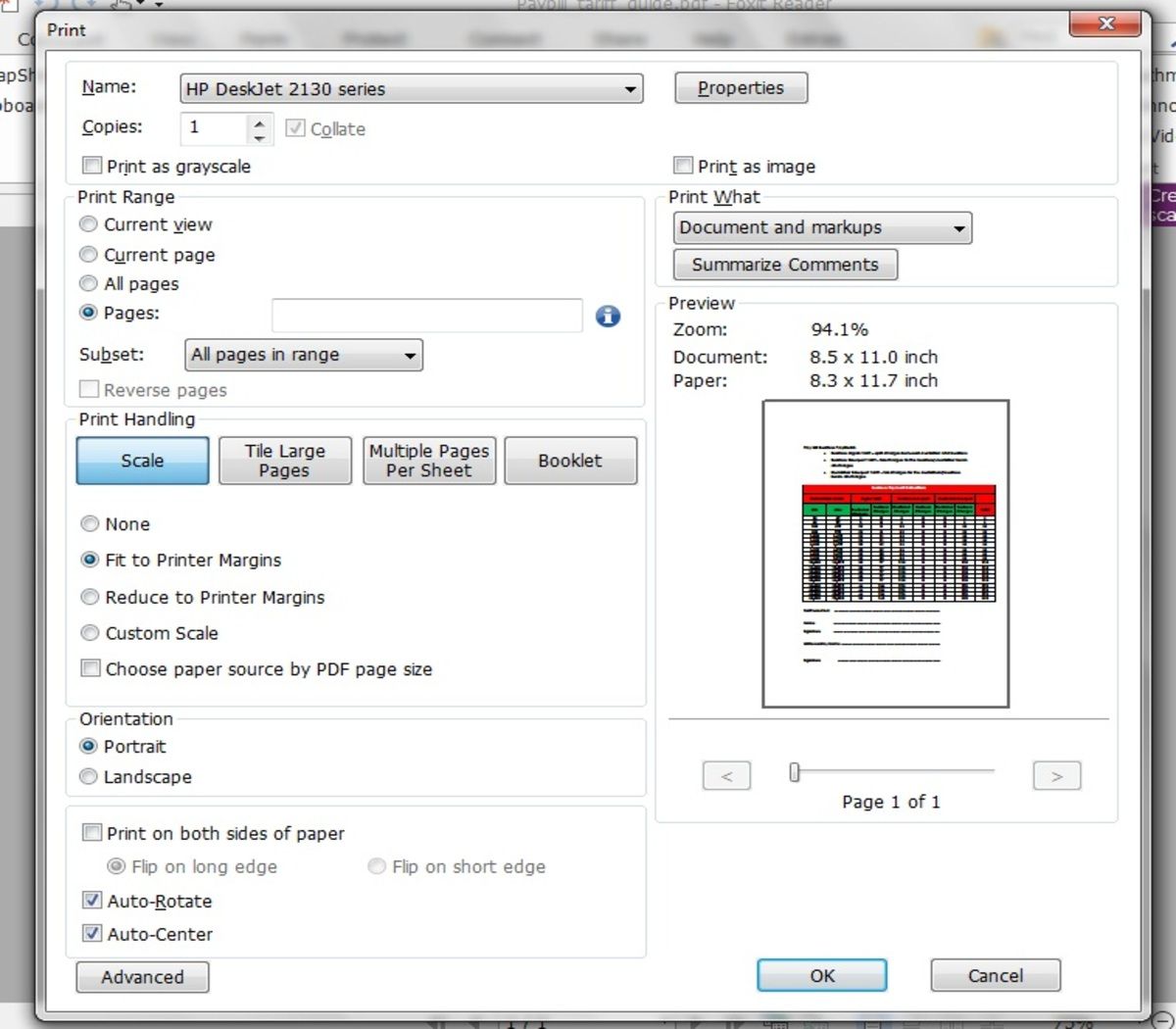The image size is (1176, 1029).
Task: Click the Paper size '8.3 x 11.7 inch'
Action: click(x=874, y=381)
